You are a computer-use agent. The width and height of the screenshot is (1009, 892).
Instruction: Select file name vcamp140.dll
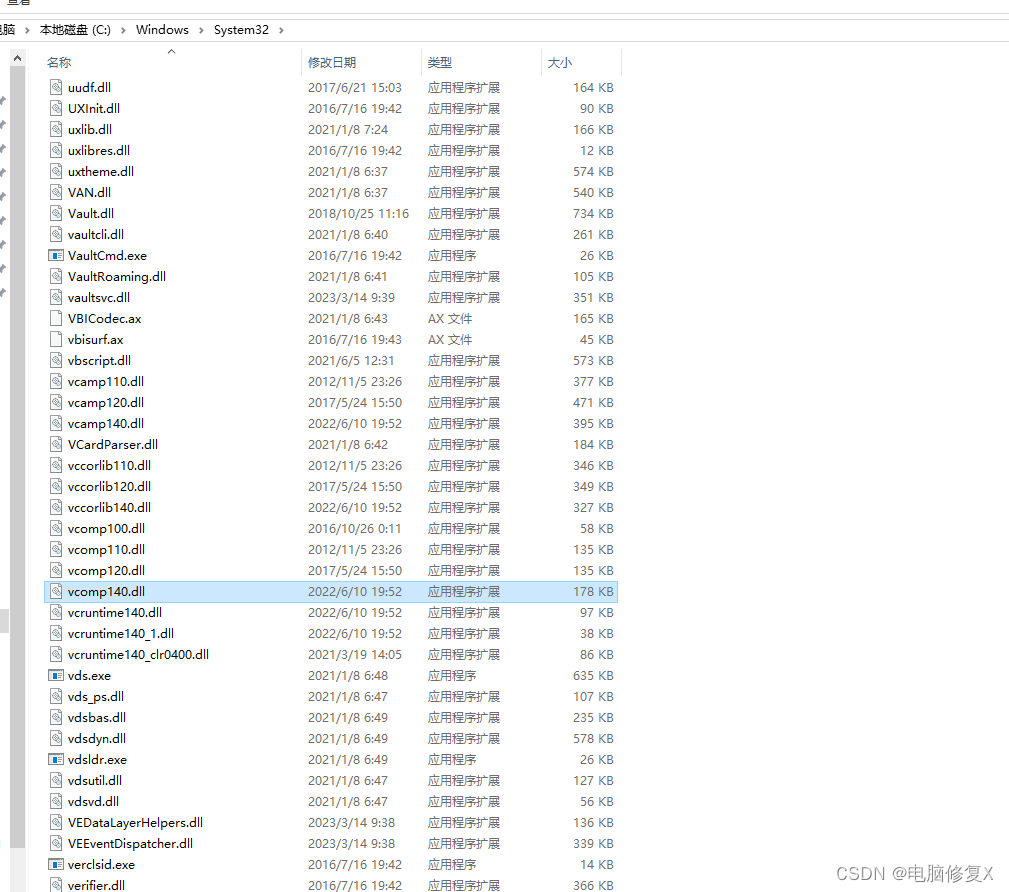(106, 423)
